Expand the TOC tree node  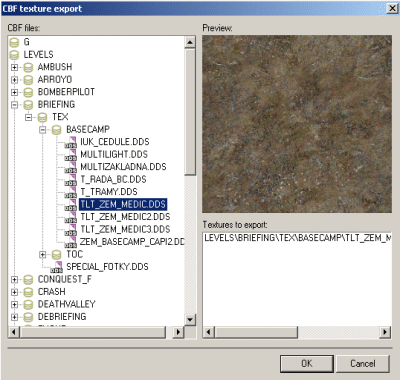pos(42,255)
